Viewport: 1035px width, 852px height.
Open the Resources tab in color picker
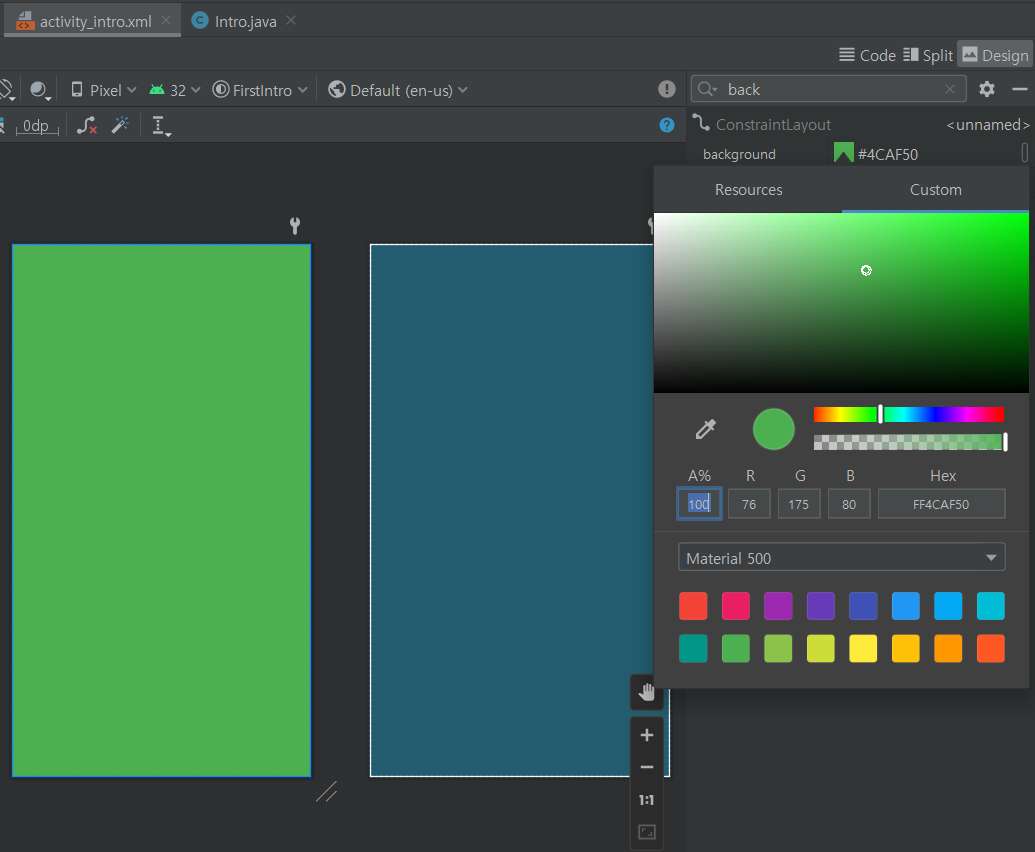[748, 190]
